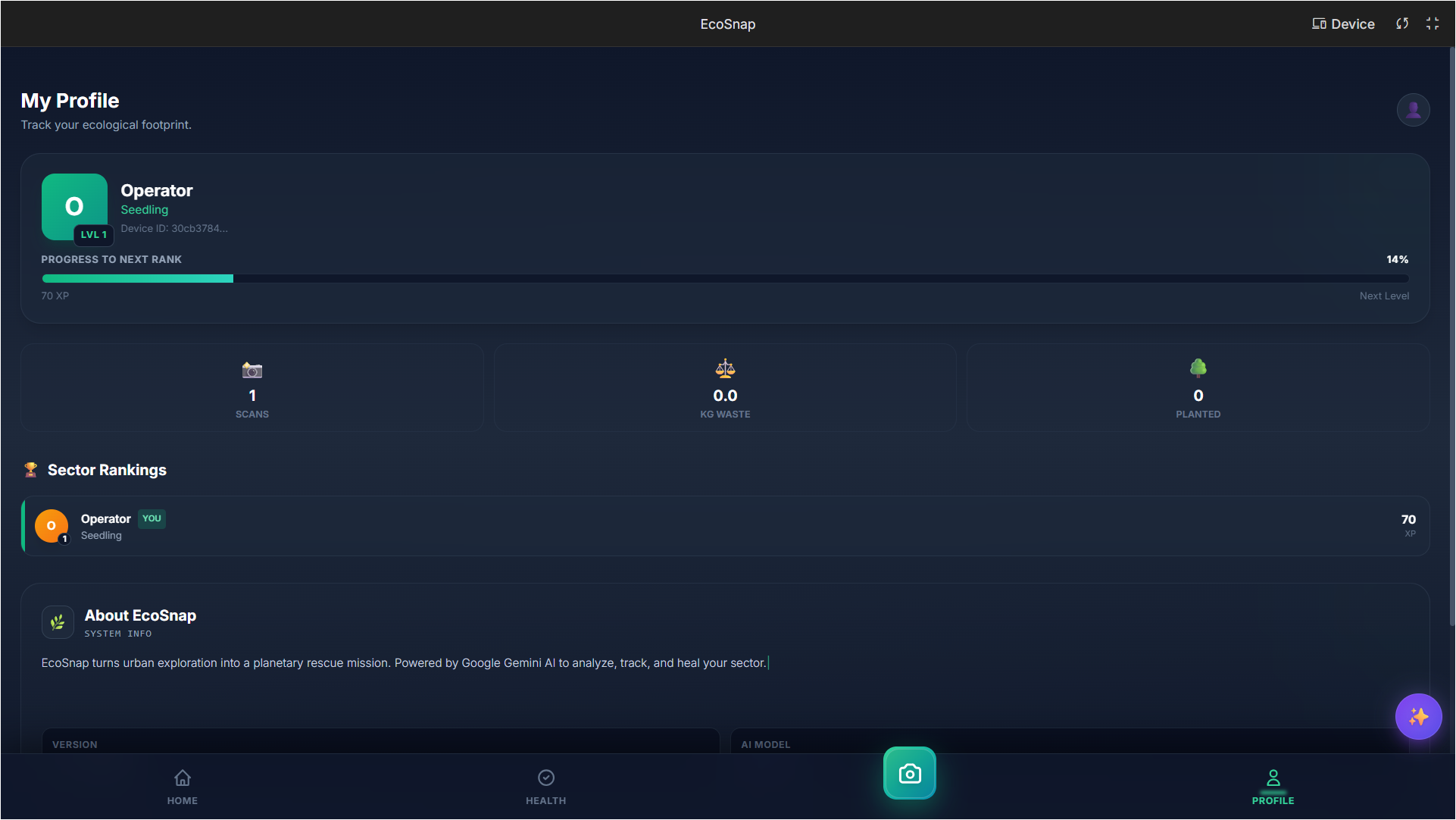Click the exit fullscreen icon
1456x820 pixels.
point(1432,23)
